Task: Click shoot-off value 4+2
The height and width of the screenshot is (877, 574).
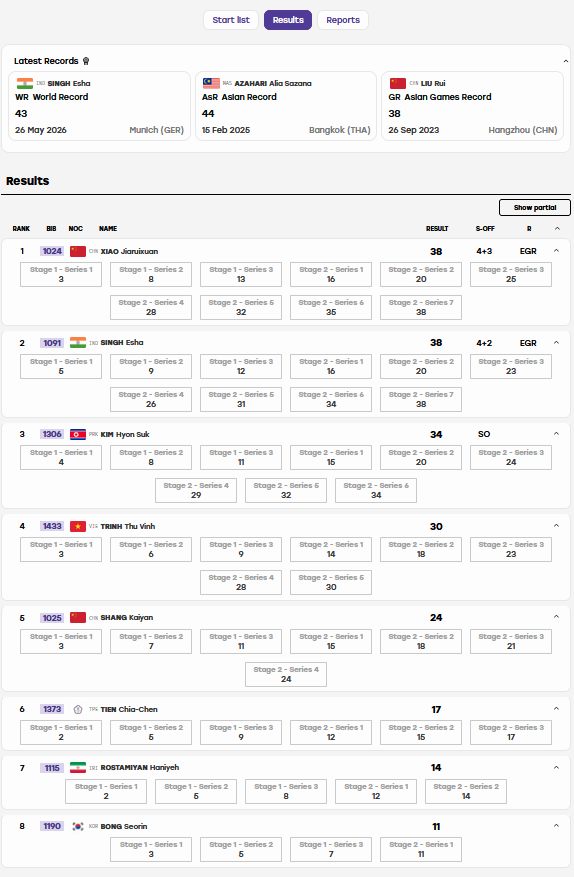Action: [x=484, y=343]
